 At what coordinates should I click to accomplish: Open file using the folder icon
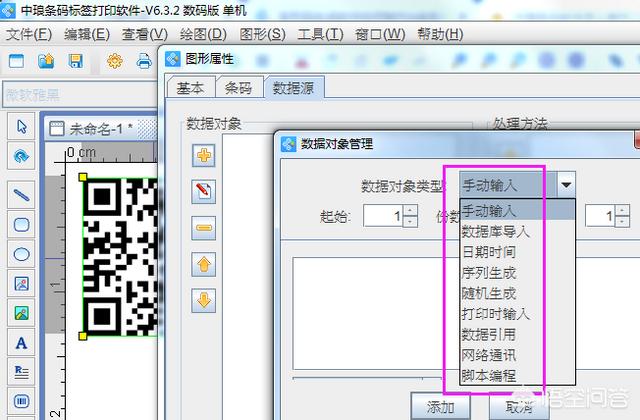[46, 61]
